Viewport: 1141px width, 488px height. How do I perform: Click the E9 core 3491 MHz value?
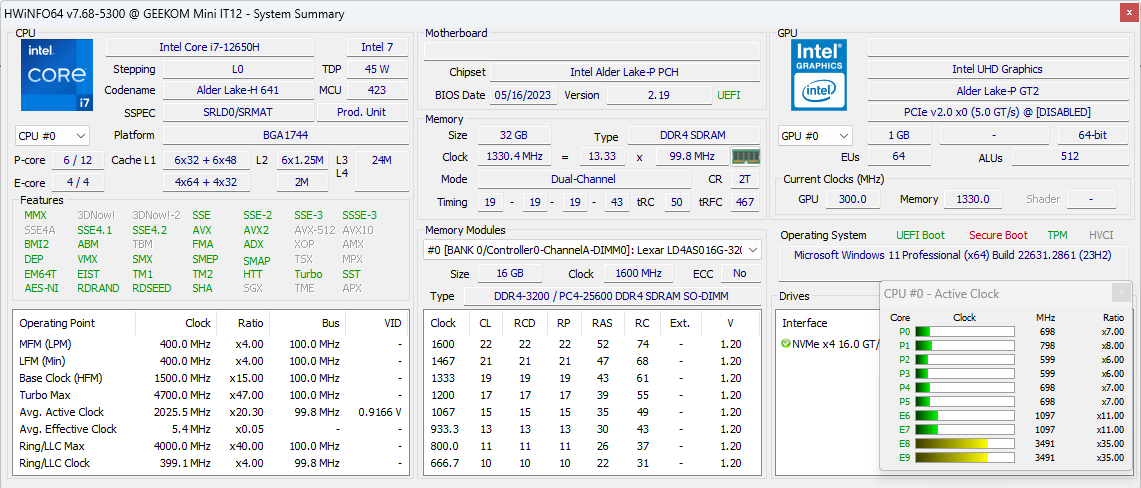(x=1044, y=457)
